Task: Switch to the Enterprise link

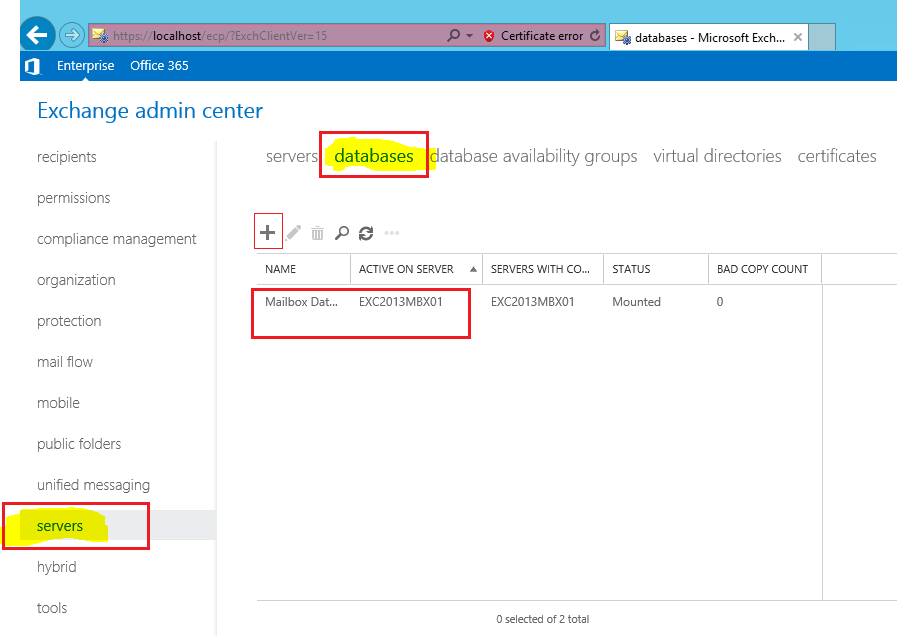Action: (x=85, y=66)
